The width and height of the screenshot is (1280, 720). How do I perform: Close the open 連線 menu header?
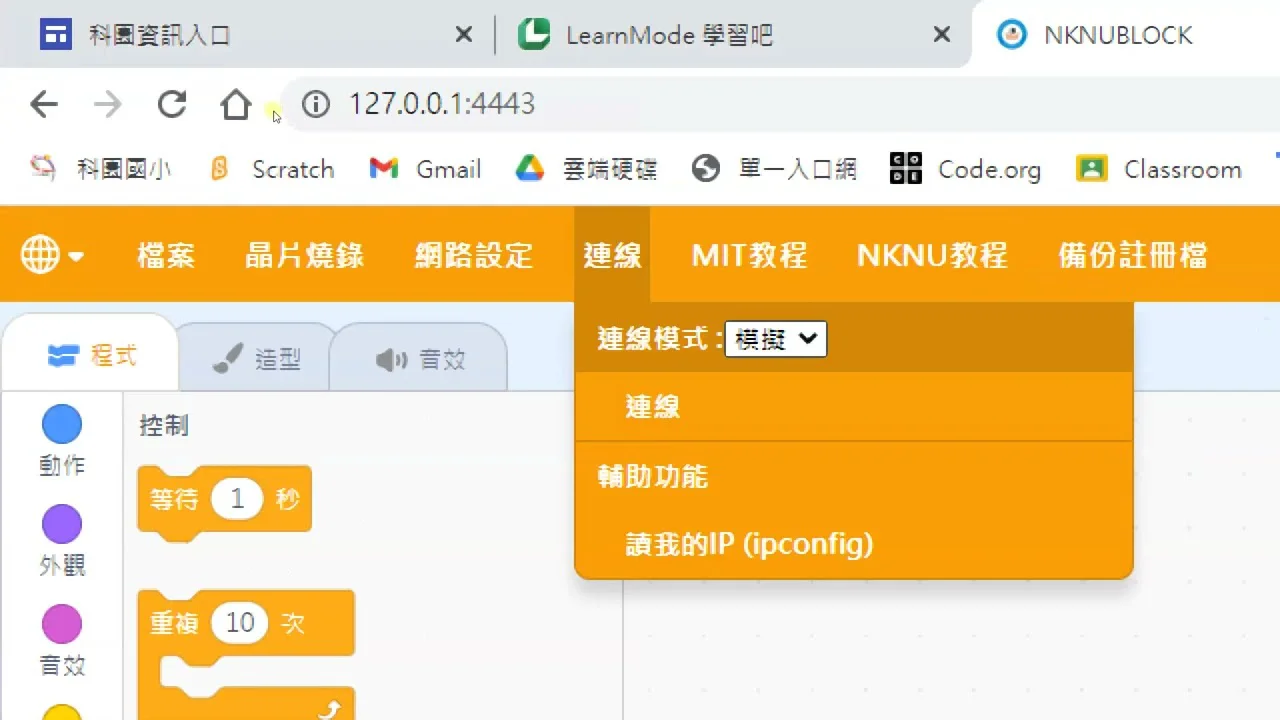point(612,256)
